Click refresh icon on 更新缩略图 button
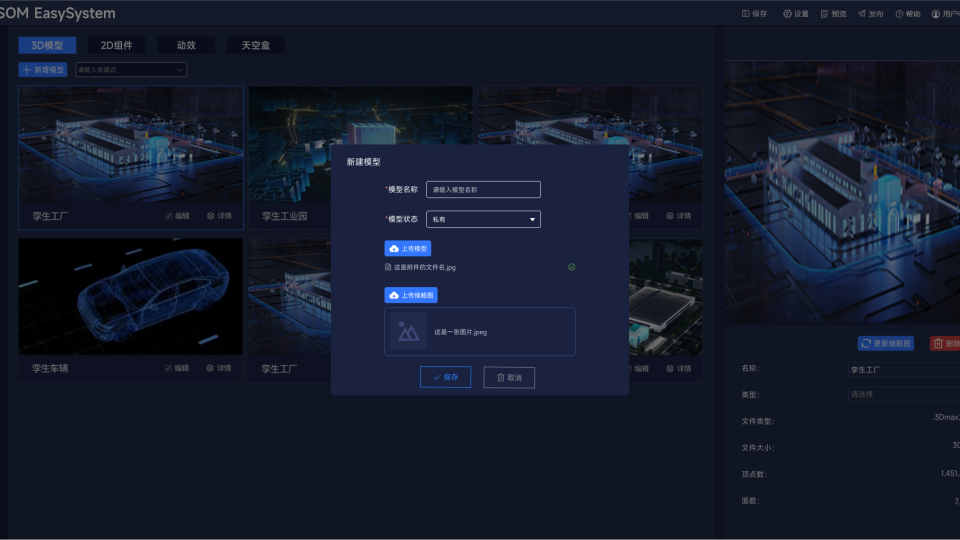Viewport: 960px width, 540px height. [866, 343]
